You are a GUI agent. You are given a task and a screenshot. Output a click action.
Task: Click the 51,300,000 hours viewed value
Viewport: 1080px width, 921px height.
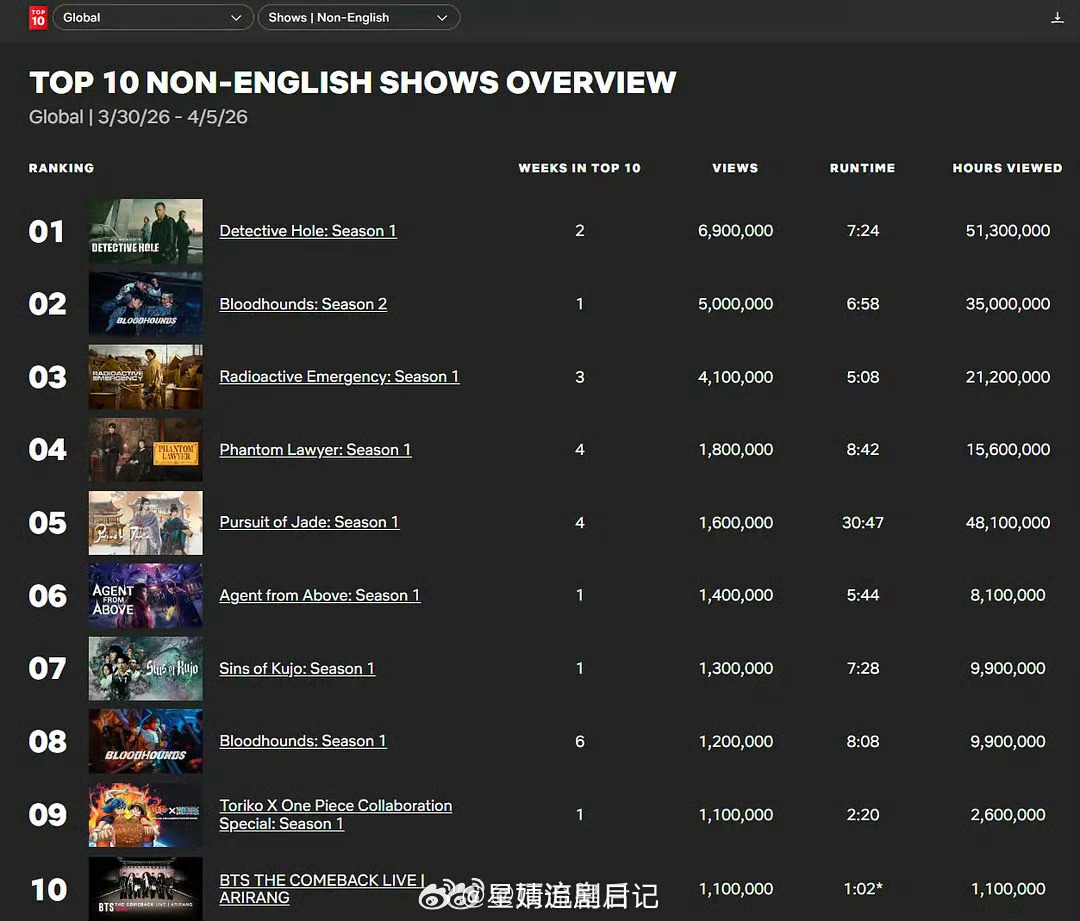point(1008,231)
